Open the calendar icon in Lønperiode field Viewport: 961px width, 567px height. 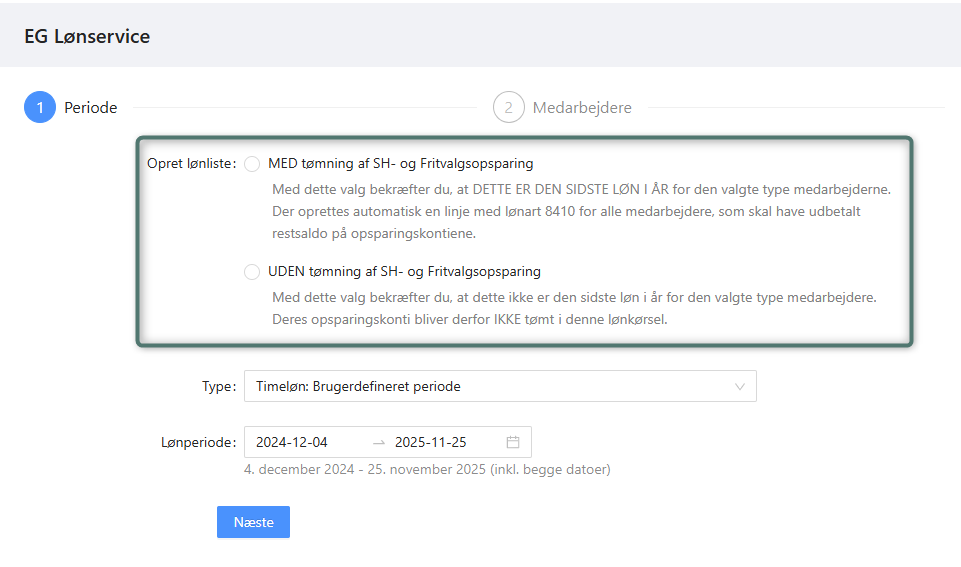(513, 442)
